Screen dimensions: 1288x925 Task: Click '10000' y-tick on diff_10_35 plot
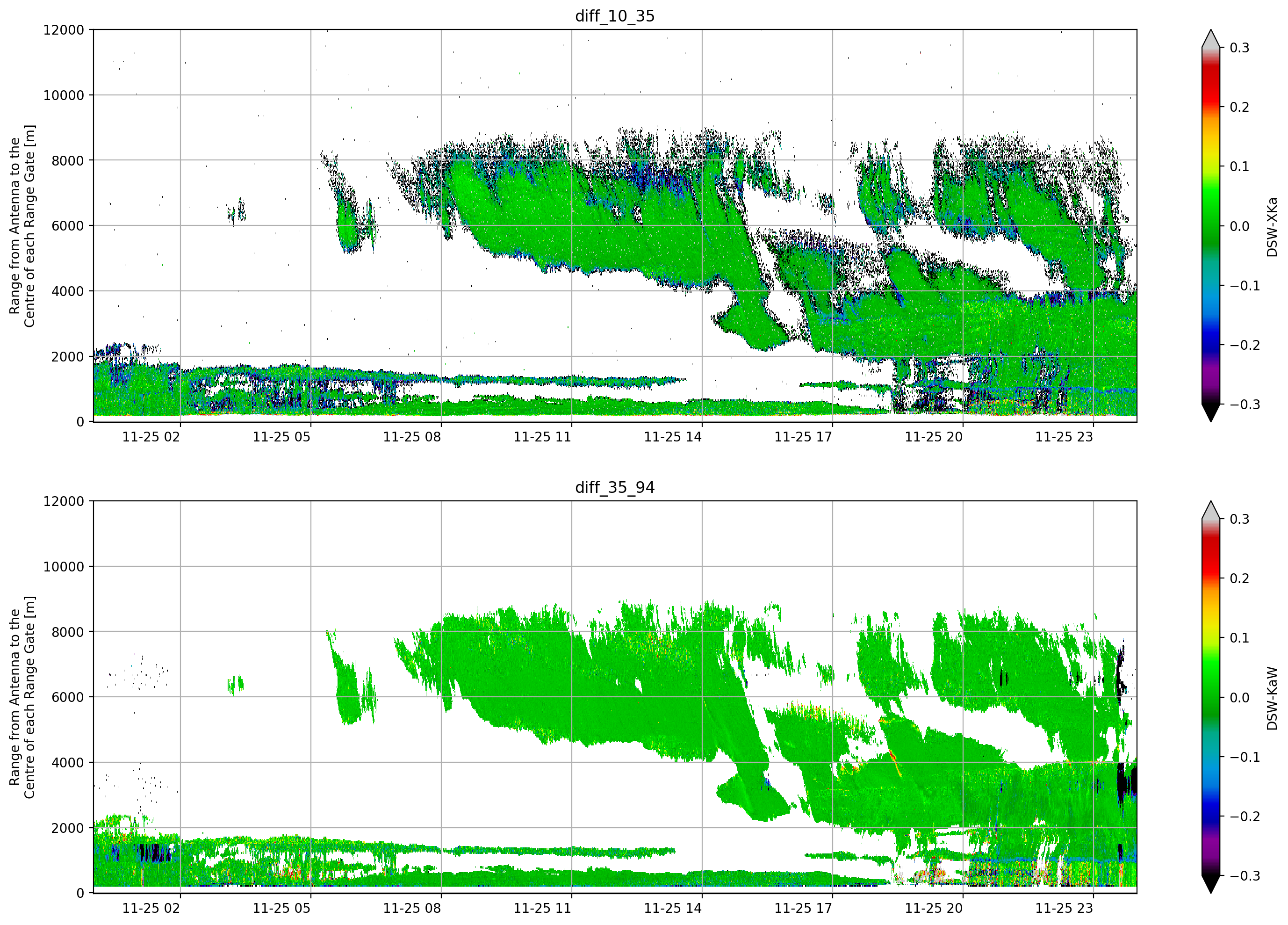point(64,95)
